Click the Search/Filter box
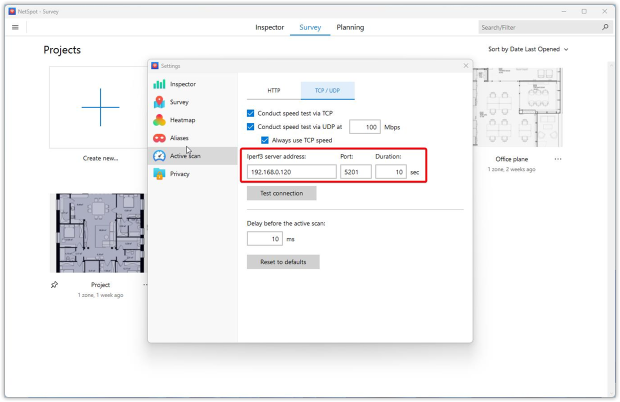The height and width of the screenshot is (402, 620). [545, 27]
